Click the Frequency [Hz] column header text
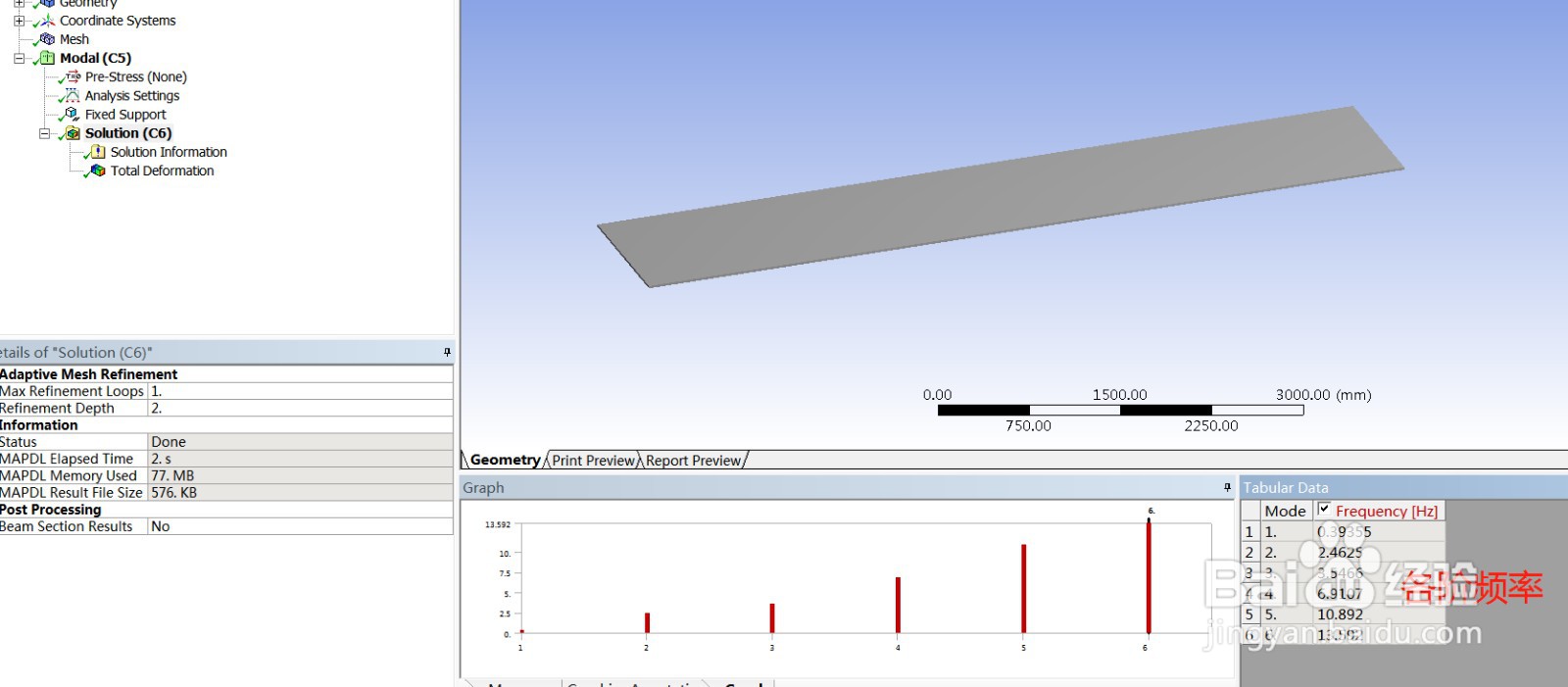Image resolution: width=1568 pixels, height=687 pixels. pyautogui.click(x=1387, y=512)
